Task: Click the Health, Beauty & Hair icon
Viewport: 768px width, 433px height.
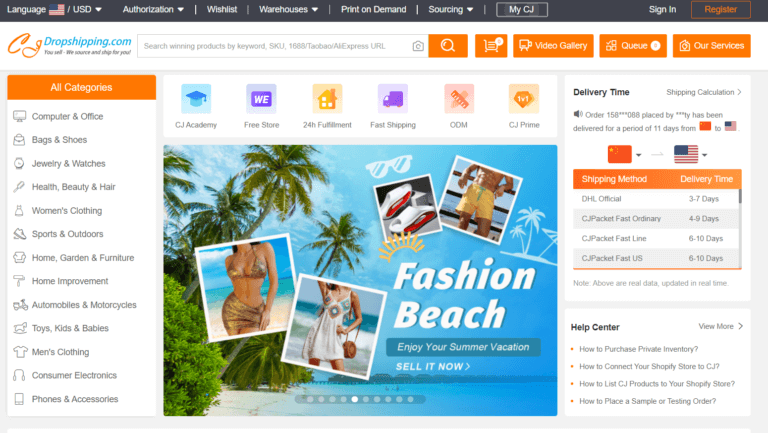Action: coord(19,187)
